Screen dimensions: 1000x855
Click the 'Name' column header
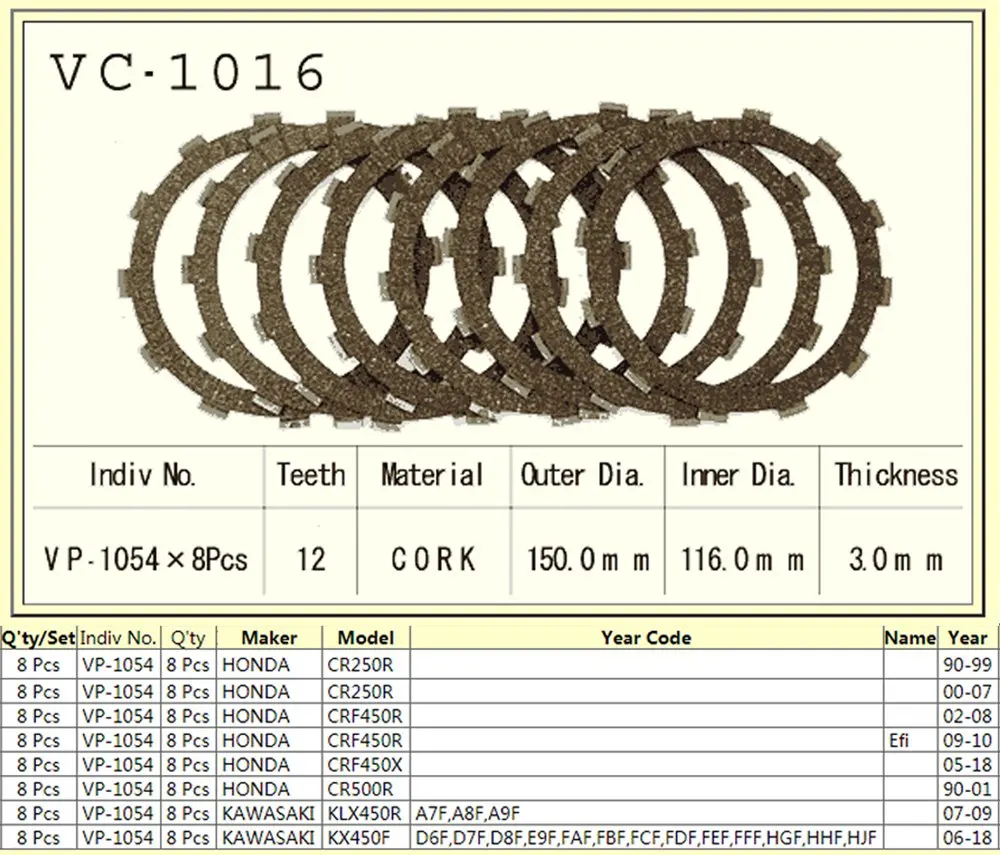(910, 638)
